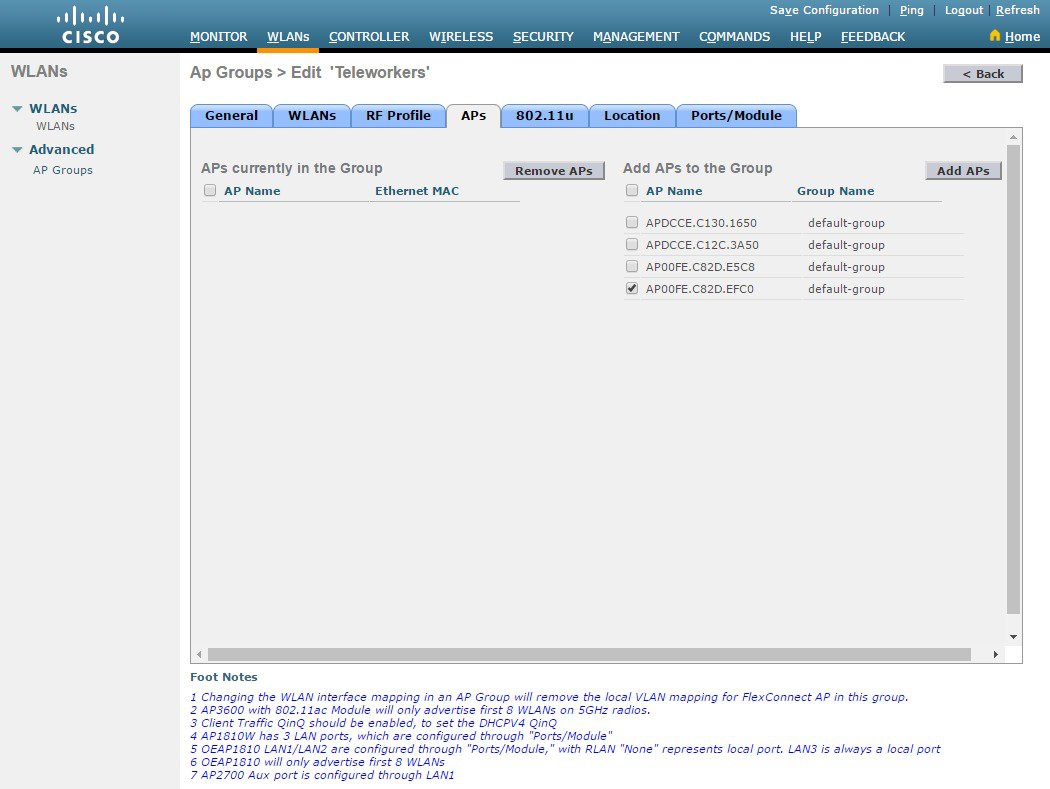Switch to the 802.11u tab
1050x789 pixels.
point(544,116)
